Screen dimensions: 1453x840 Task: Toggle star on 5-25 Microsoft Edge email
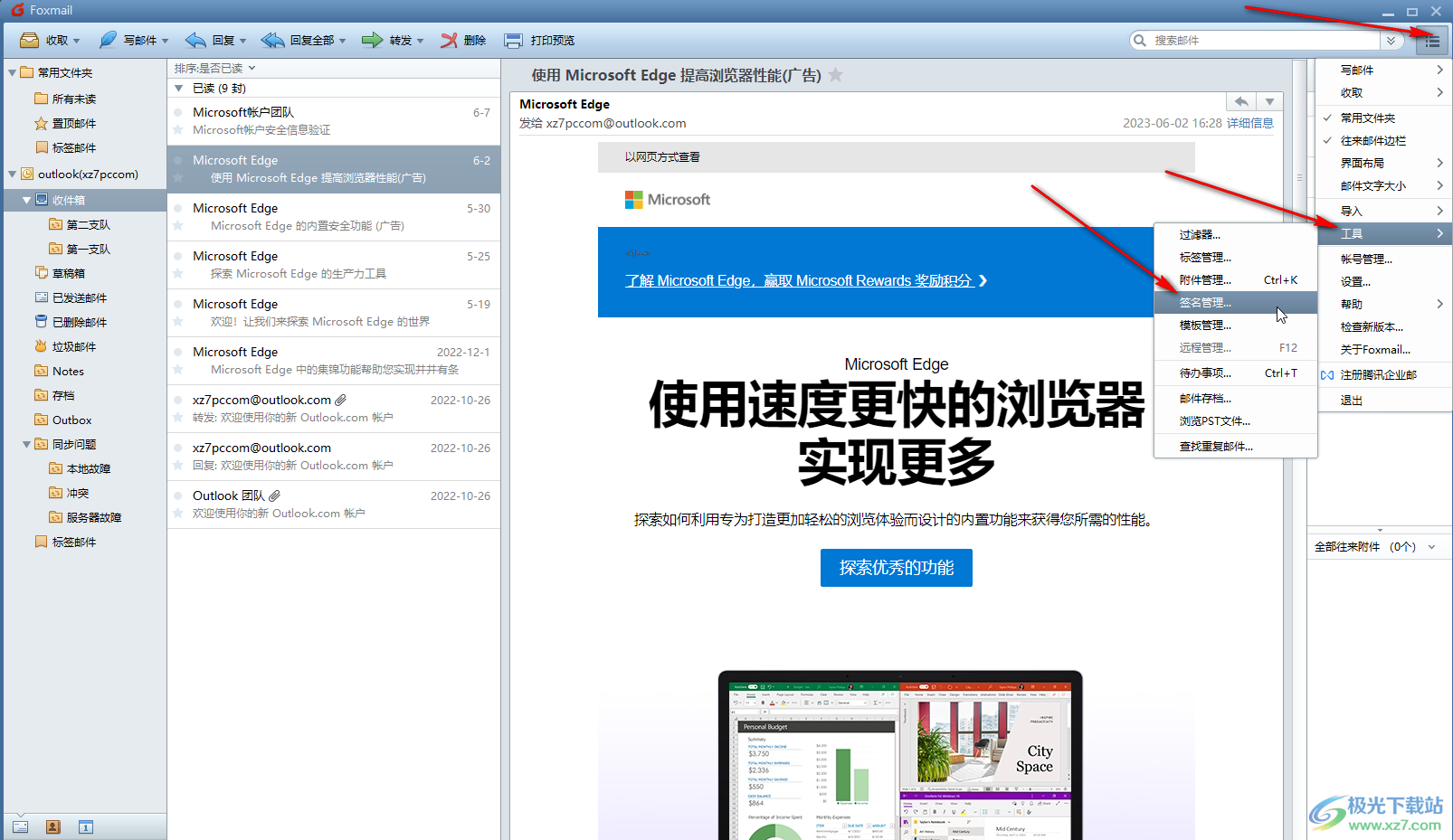click(x=178, y=274)
